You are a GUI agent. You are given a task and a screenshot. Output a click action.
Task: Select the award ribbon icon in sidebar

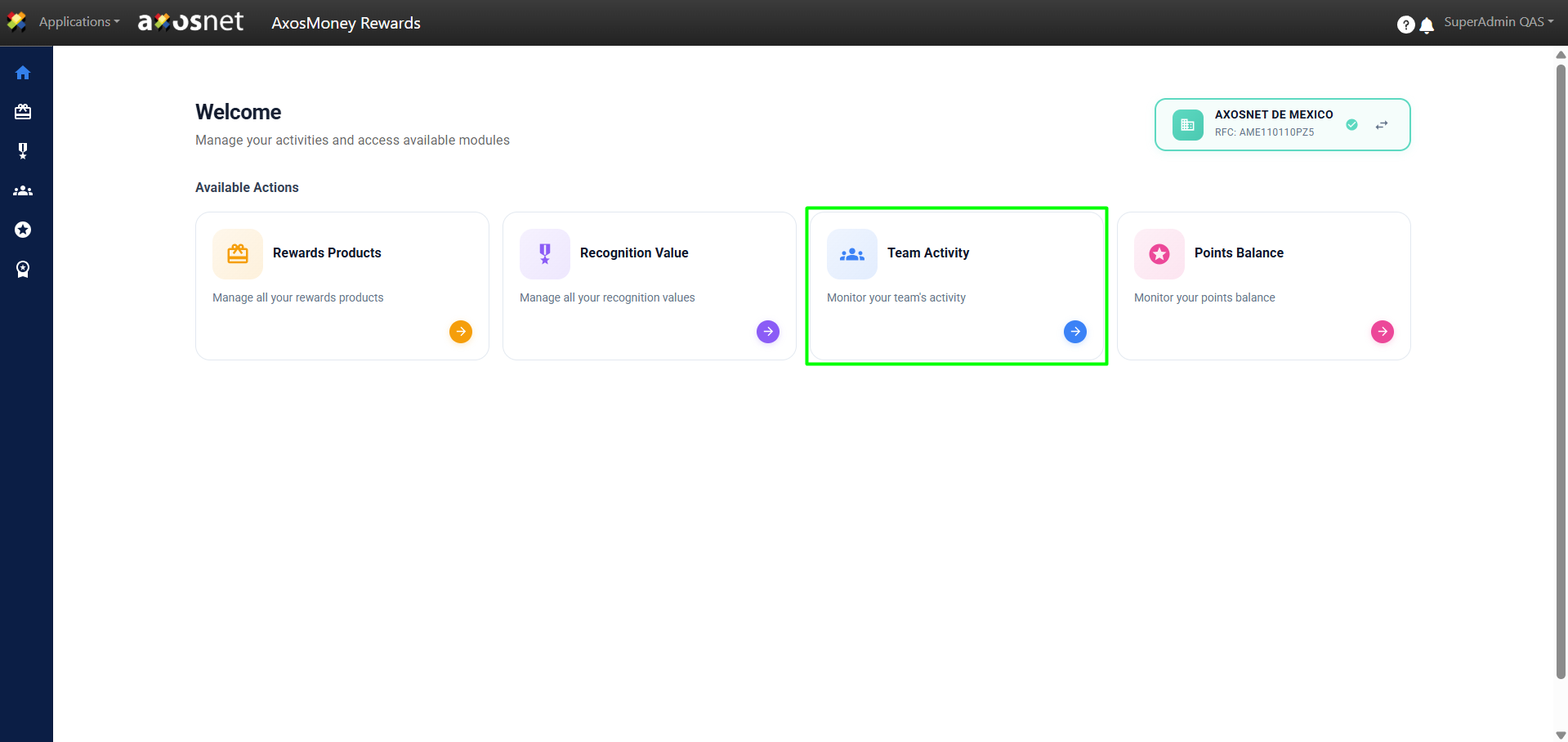[23, 269]
